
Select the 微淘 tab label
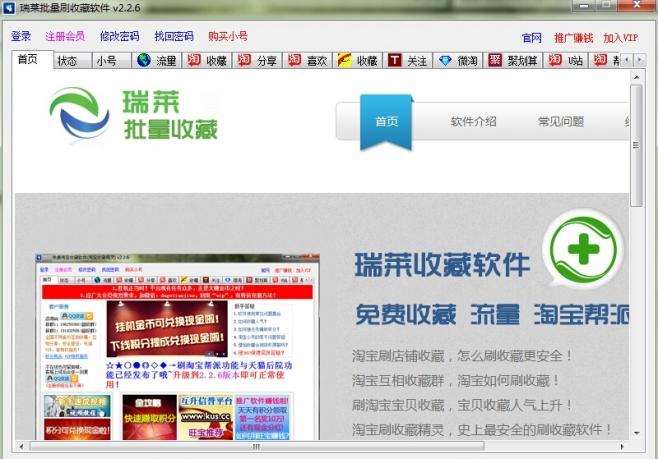467,61
